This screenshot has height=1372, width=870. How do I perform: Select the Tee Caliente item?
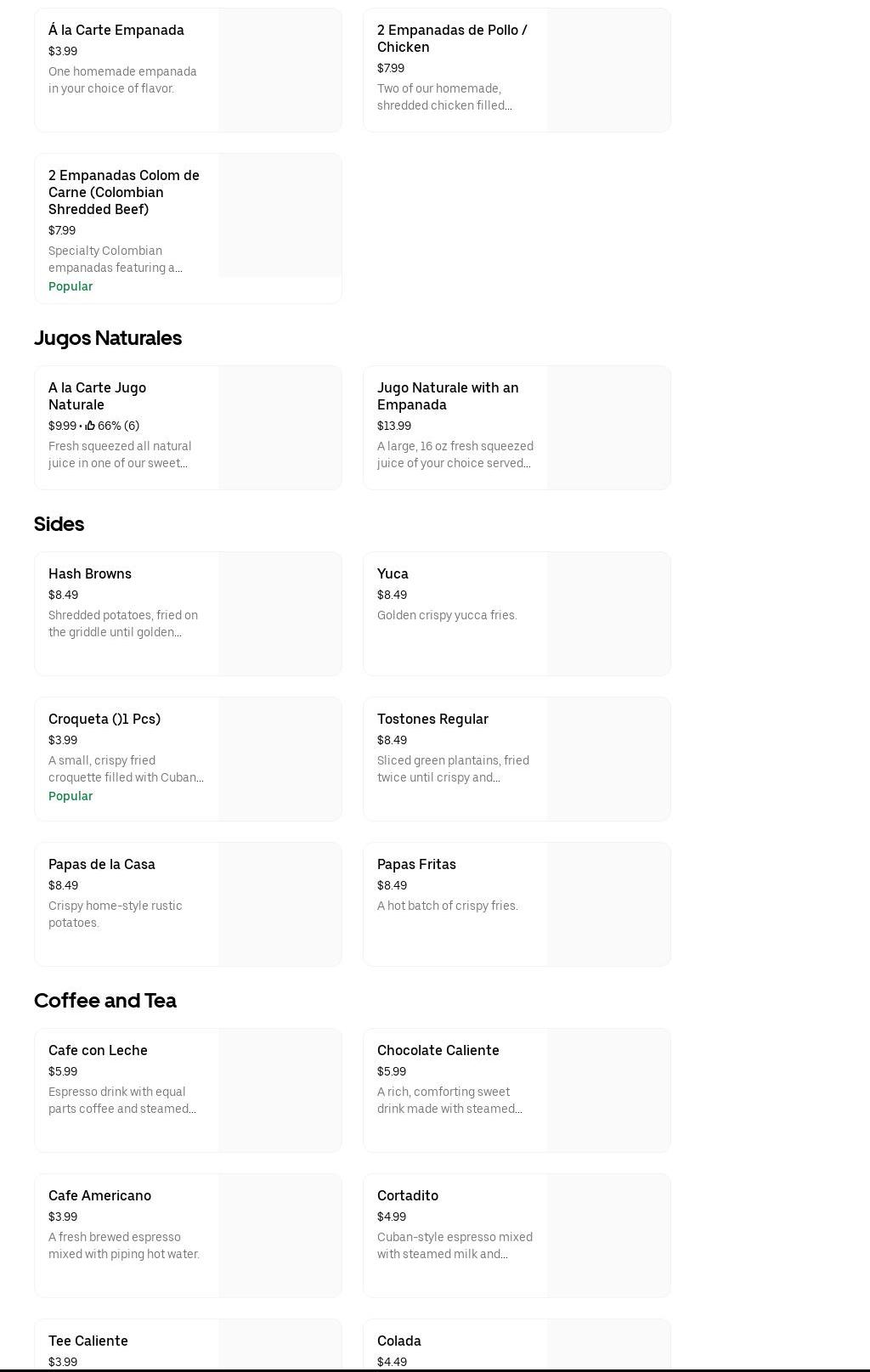88,1341
